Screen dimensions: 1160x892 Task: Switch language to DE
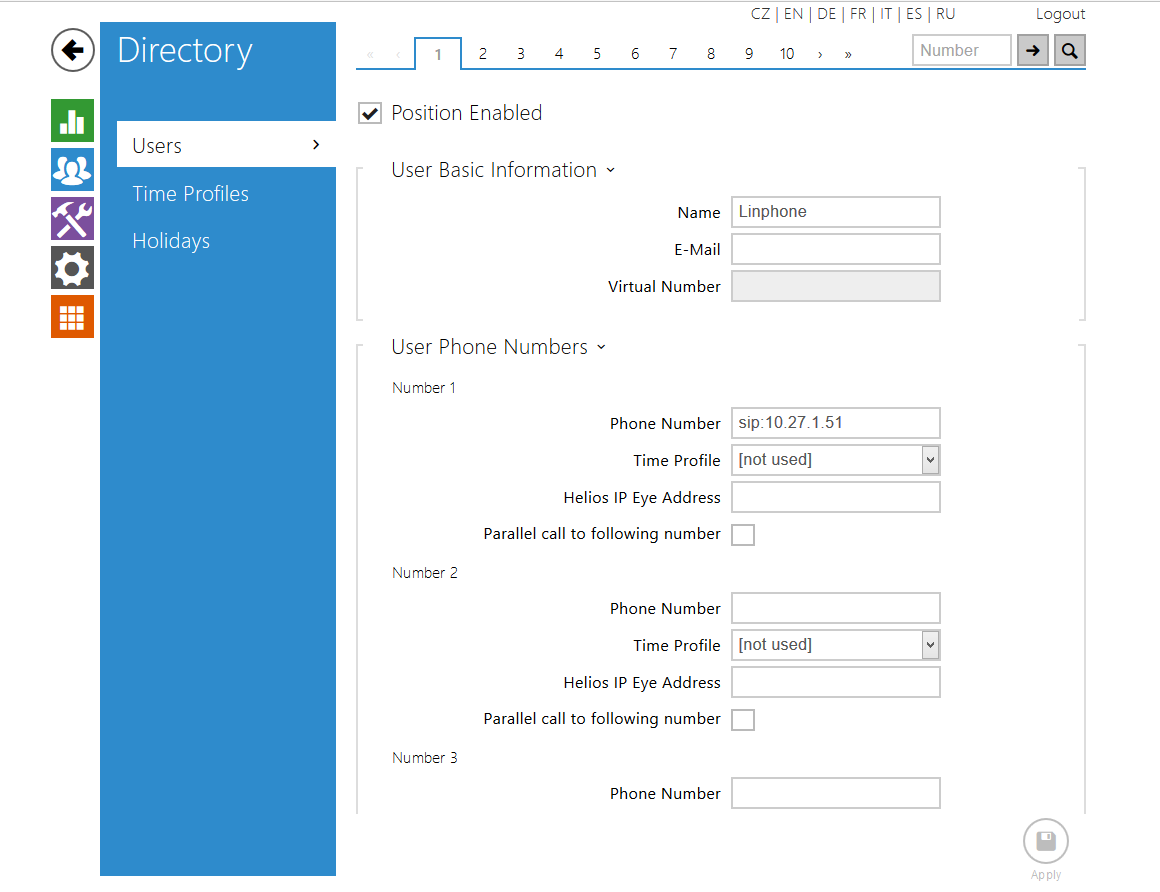click(826, 14)
